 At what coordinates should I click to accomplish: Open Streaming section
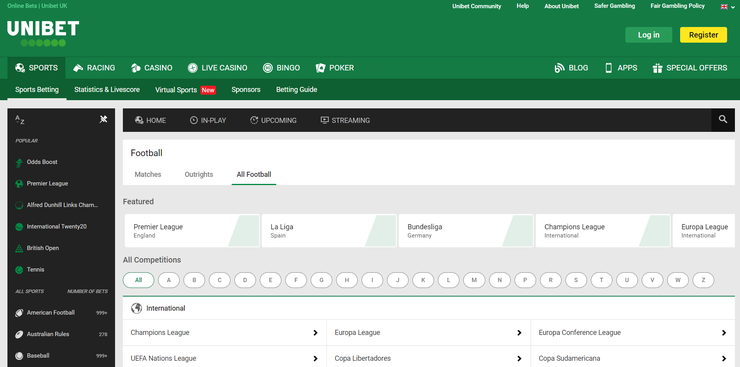(x=345, y=120)
